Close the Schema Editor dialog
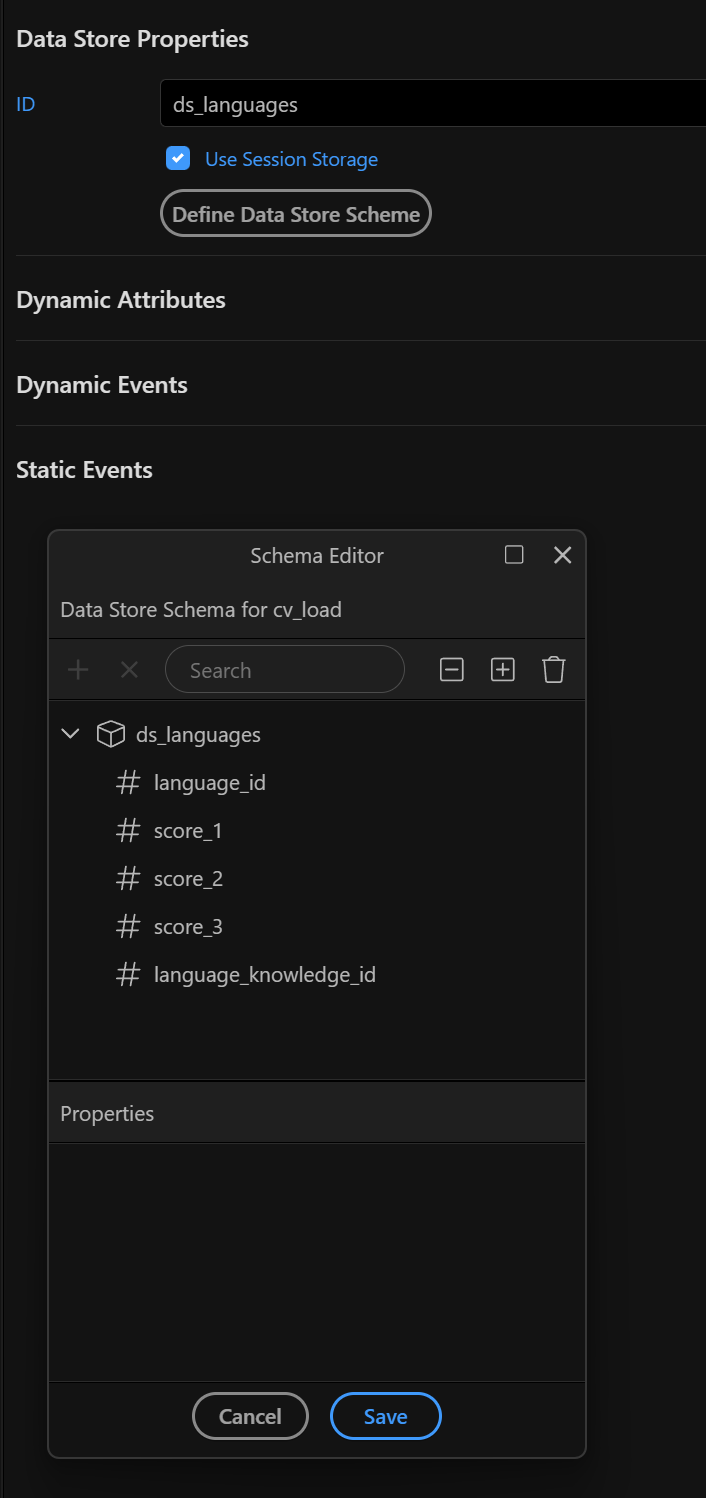This screenshot has width=706, height=1498. coord(563,555)
